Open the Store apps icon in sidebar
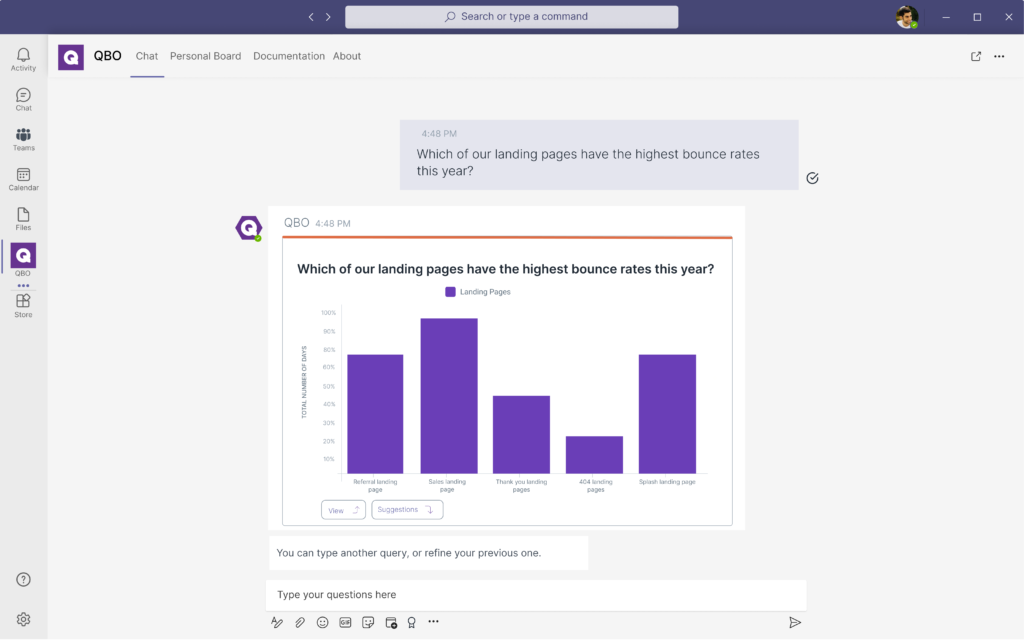 coord(23,305)
